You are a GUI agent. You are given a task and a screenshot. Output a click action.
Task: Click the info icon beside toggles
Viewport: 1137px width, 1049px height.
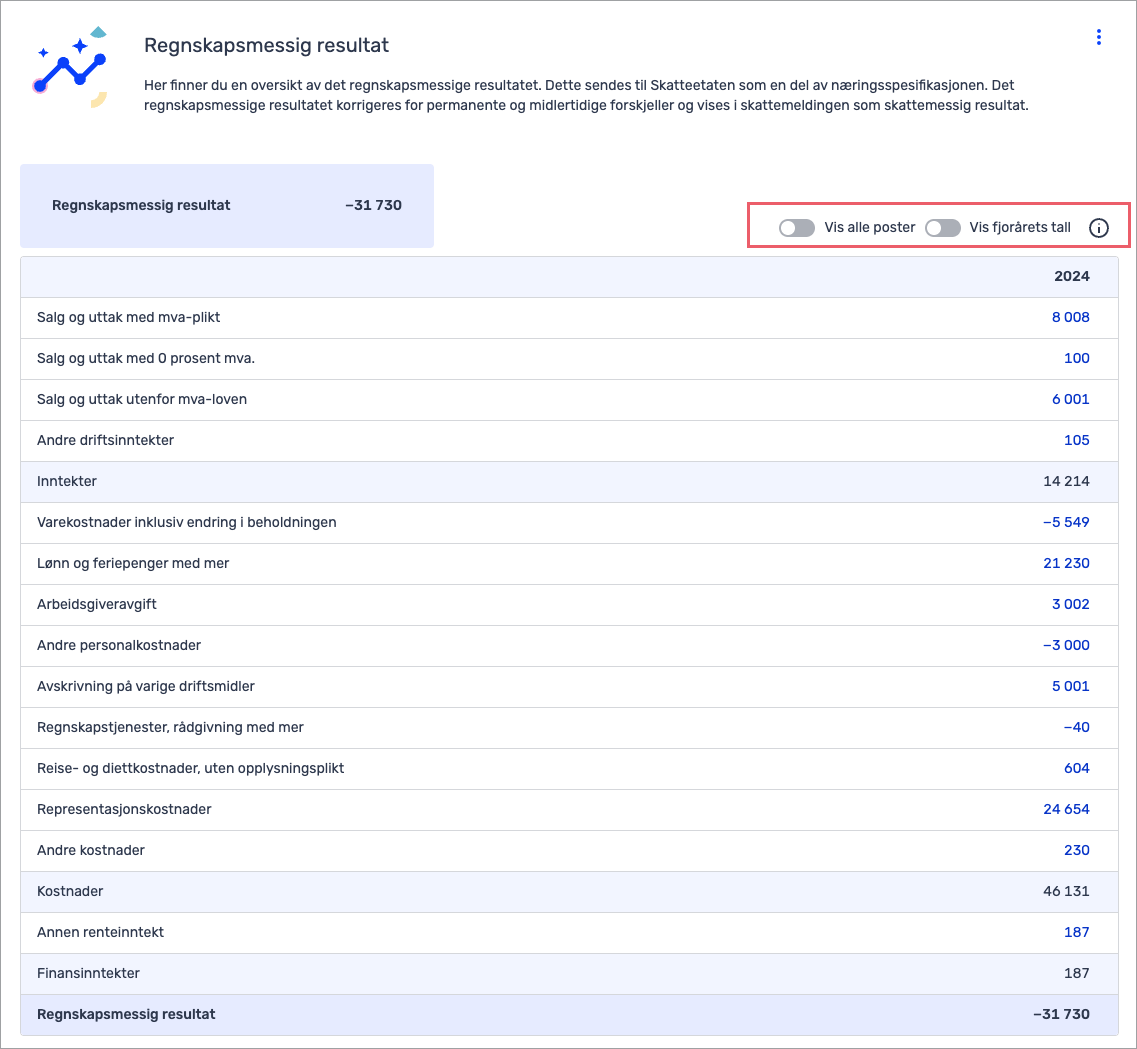coord(1098,228)
